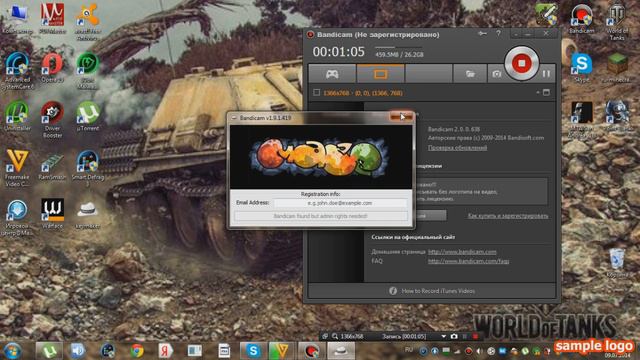Open the Компьютер desktop icon
The image size is (640, 360).
[x=17, y=19]
